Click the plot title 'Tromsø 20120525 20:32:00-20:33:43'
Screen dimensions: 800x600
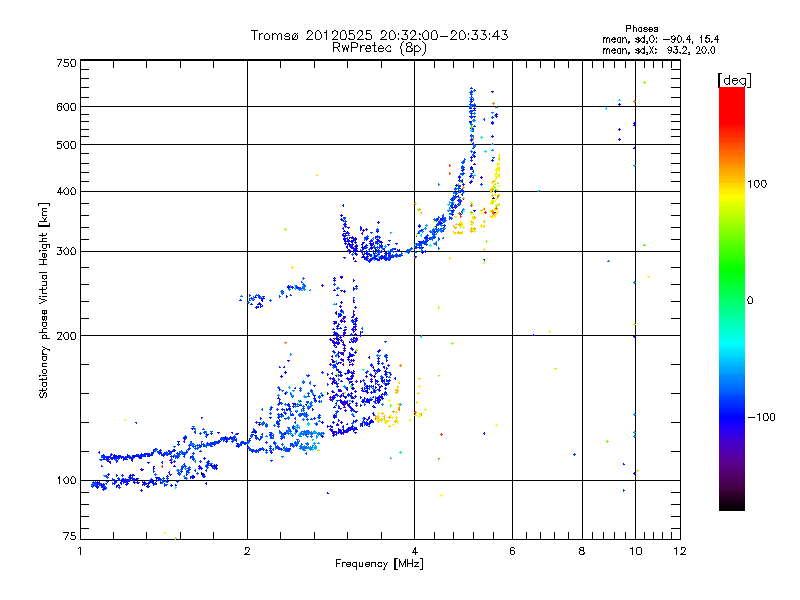(x=380, y=35)
